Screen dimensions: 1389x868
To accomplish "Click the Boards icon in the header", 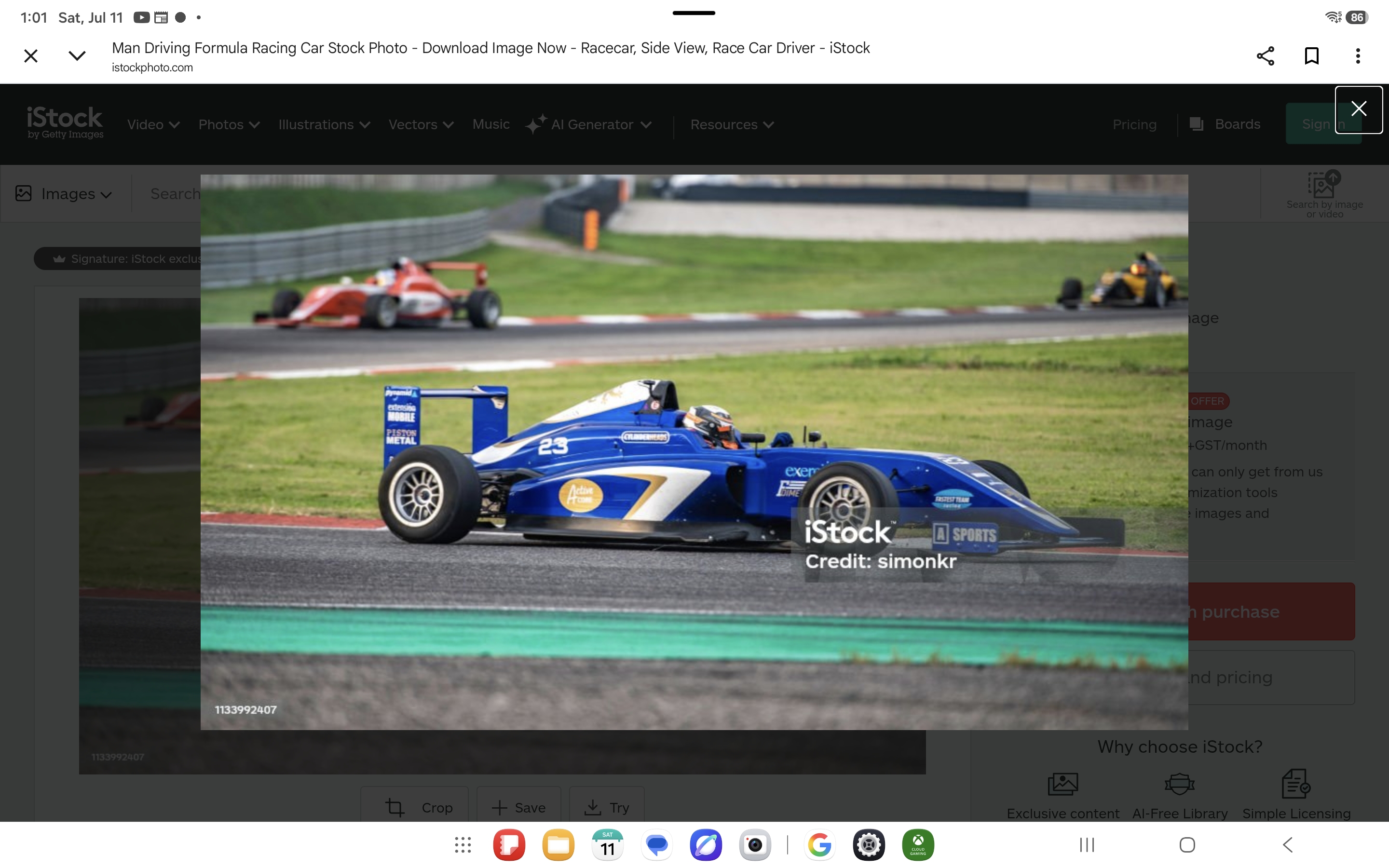I will click(x=1197, y=124).
